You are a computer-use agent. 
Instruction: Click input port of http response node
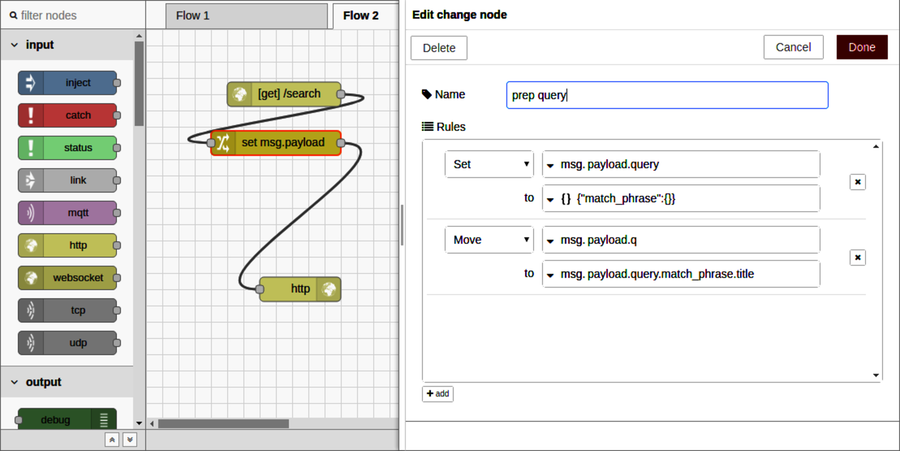[259, 289]
